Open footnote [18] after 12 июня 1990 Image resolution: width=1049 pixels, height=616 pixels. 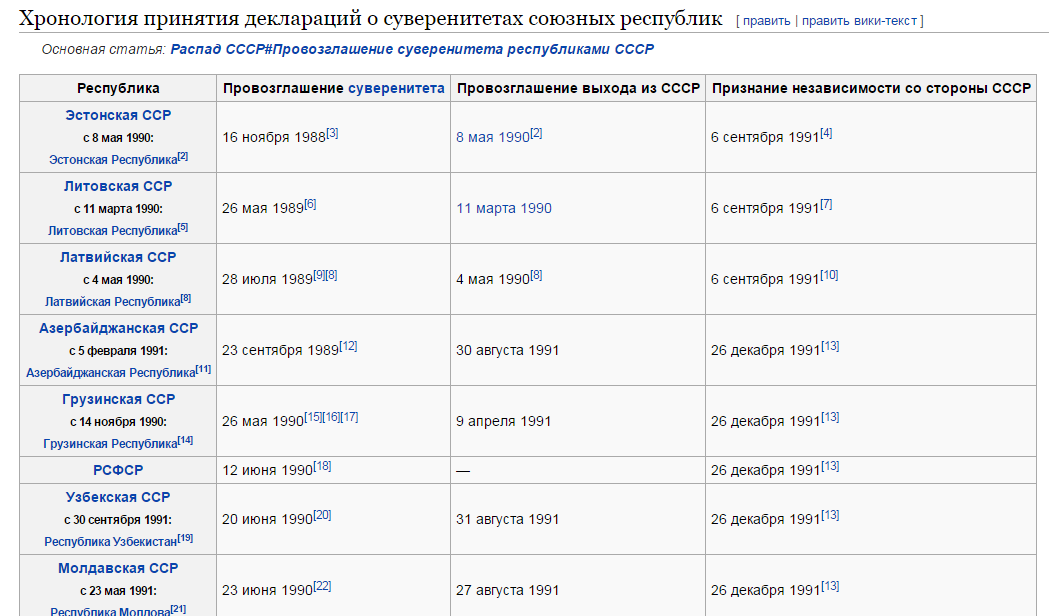(322, 466)
